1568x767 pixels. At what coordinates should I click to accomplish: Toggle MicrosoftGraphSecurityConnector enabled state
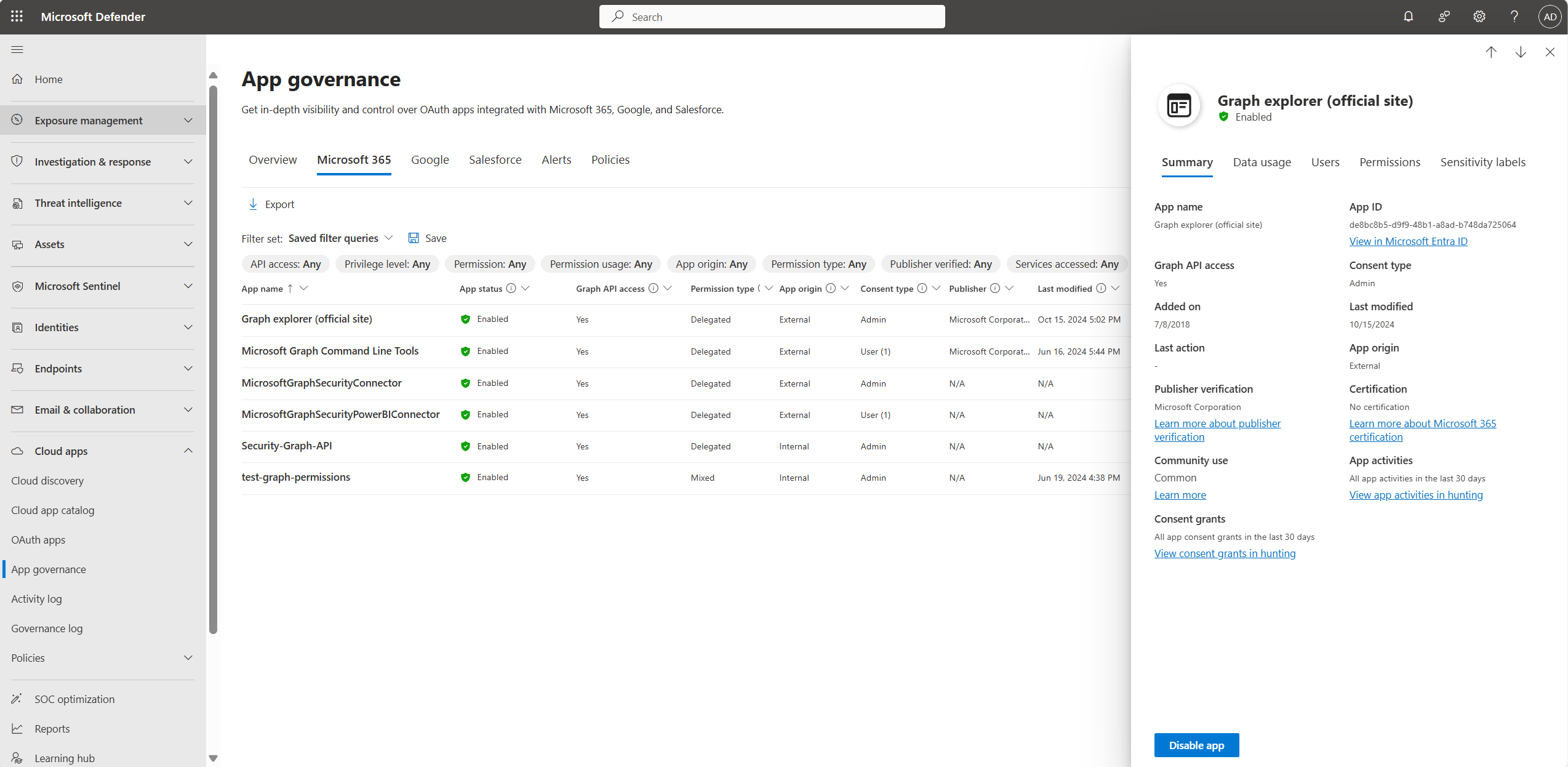(x=492, y=382)
